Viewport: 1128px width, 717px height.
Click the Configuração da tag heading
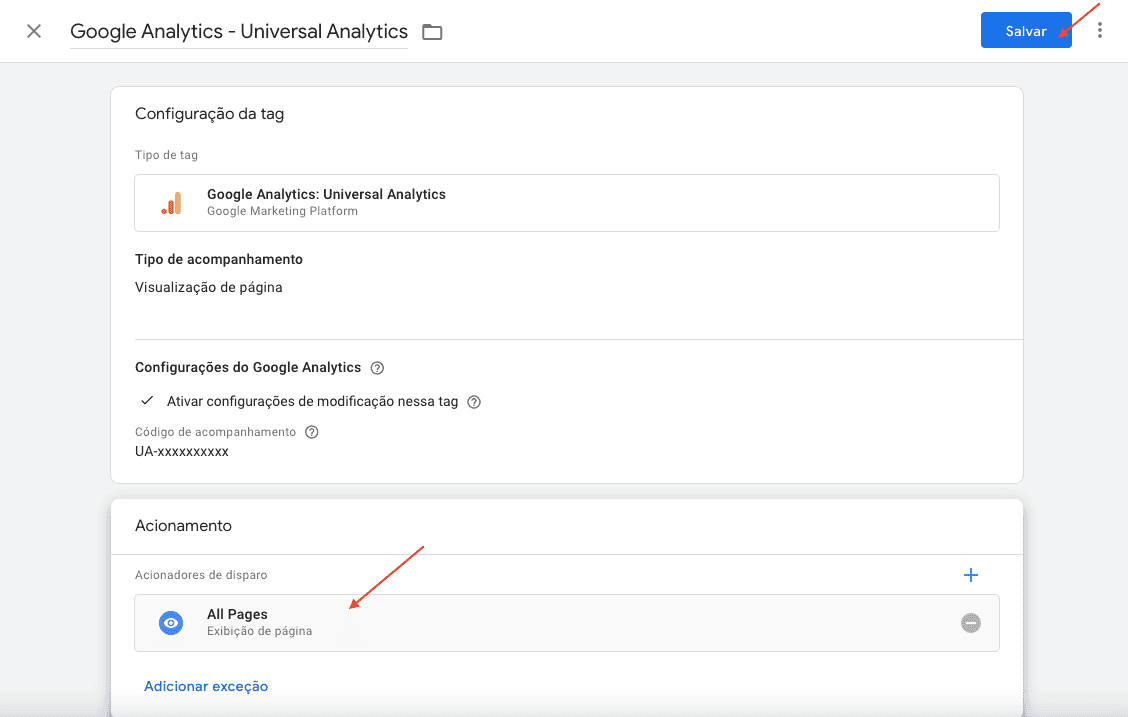click(x=209, y=114)
